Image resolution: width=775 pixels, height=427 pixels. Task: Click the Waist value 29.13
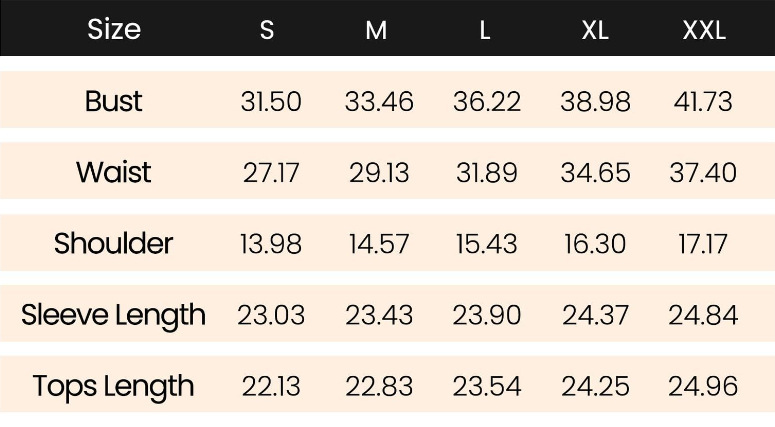click(379, 172)
